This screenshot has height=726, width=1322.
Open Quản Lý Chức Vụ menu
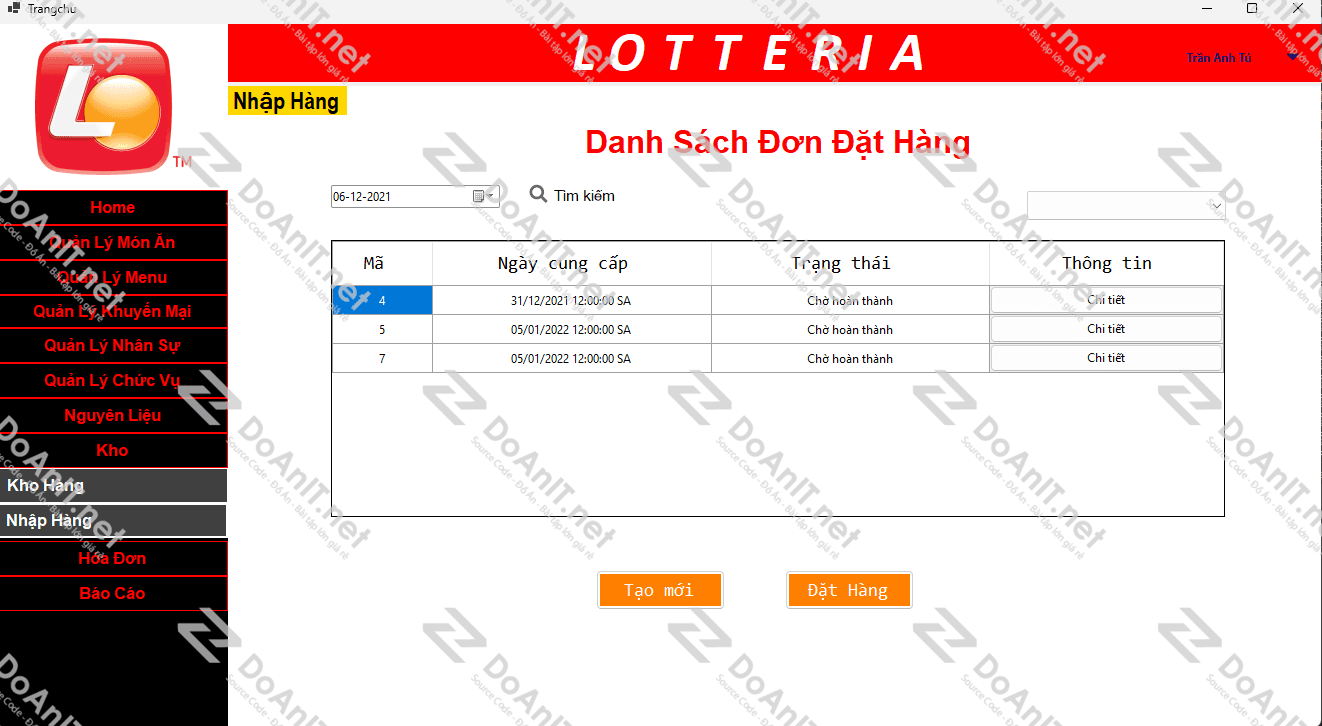113,381
